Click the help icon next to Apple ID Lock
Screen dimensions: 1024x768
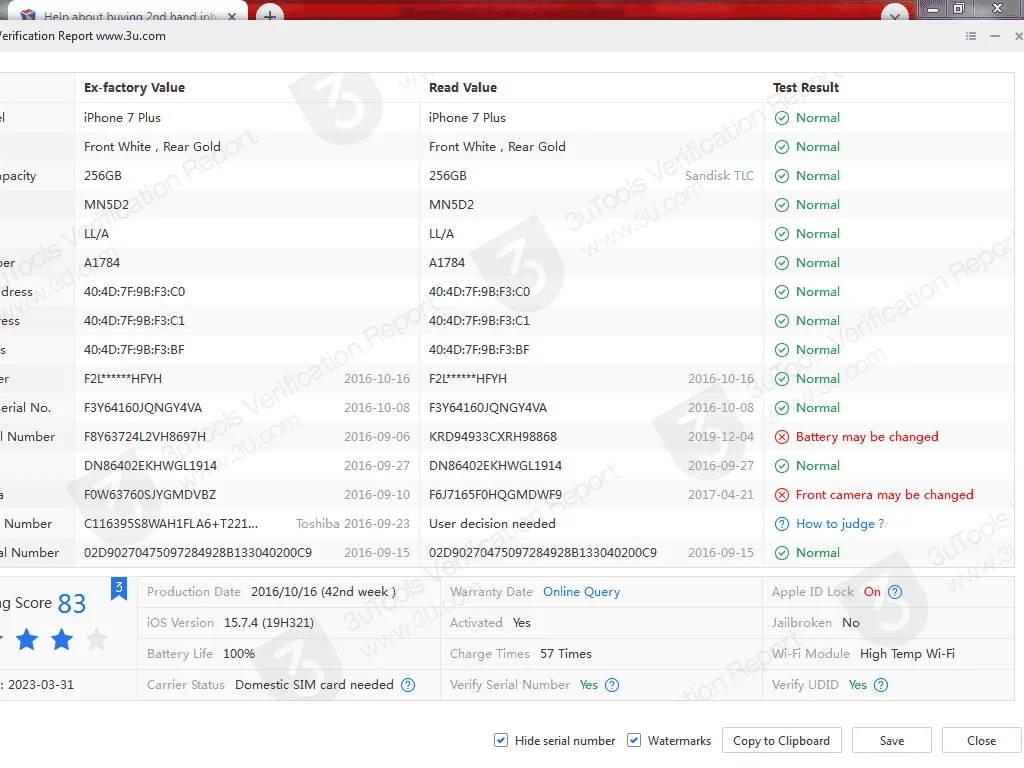895,592
